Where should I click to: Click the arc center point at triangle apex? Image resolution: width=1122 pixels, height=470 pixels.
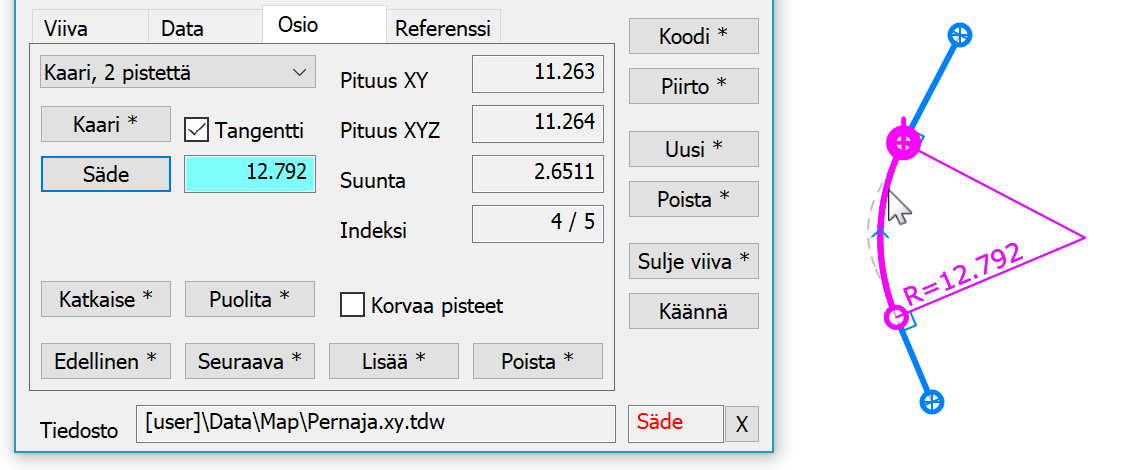coord(1084,238)
